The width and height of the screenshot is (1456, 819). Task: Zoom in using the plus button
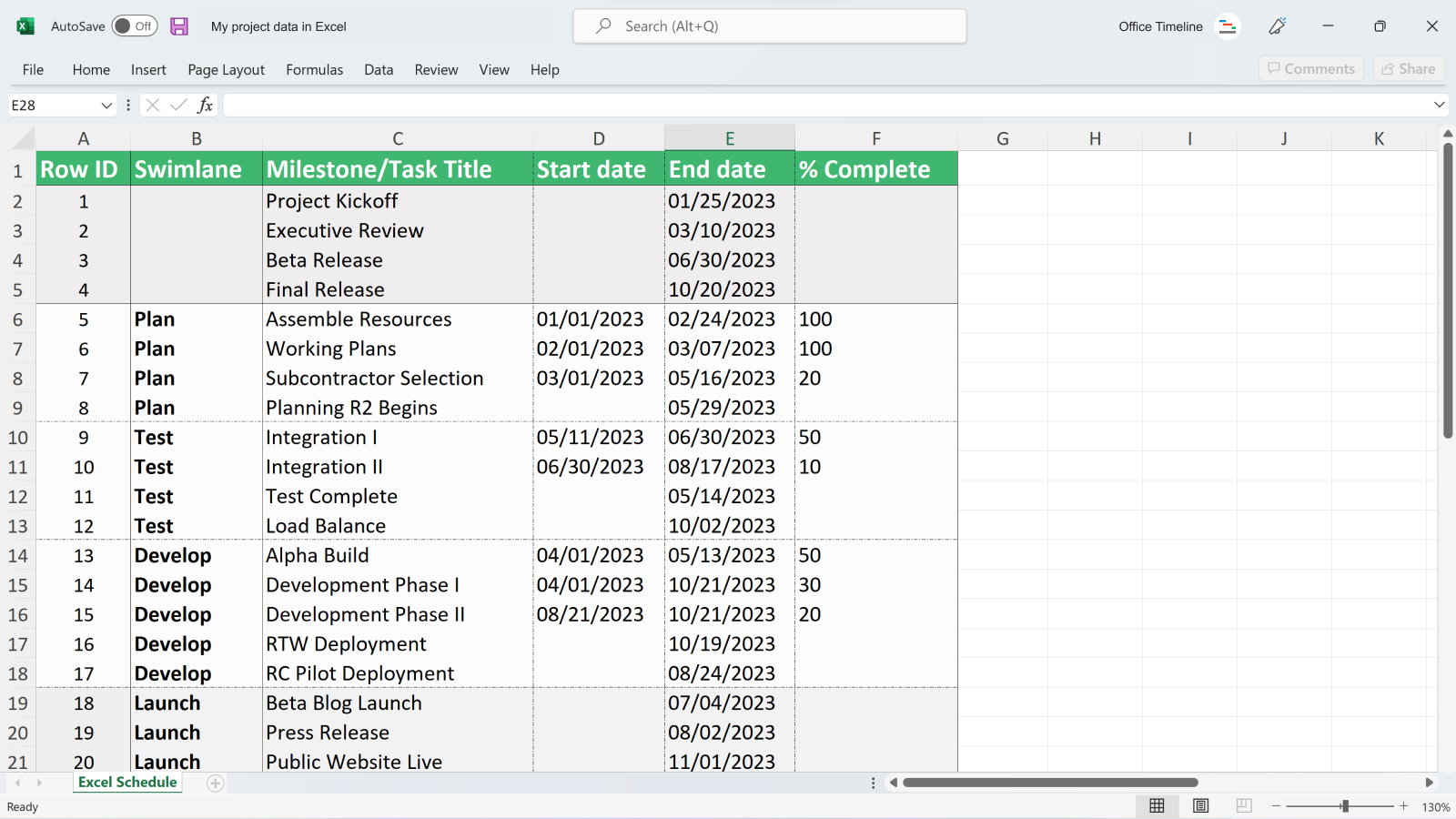[1401, 806]
